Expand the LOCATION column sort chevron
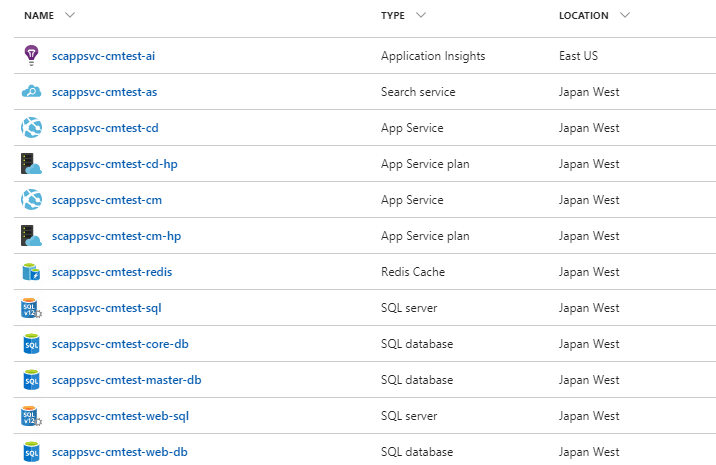716x465 pixels. pyautogui.click(x=625, y=15)
